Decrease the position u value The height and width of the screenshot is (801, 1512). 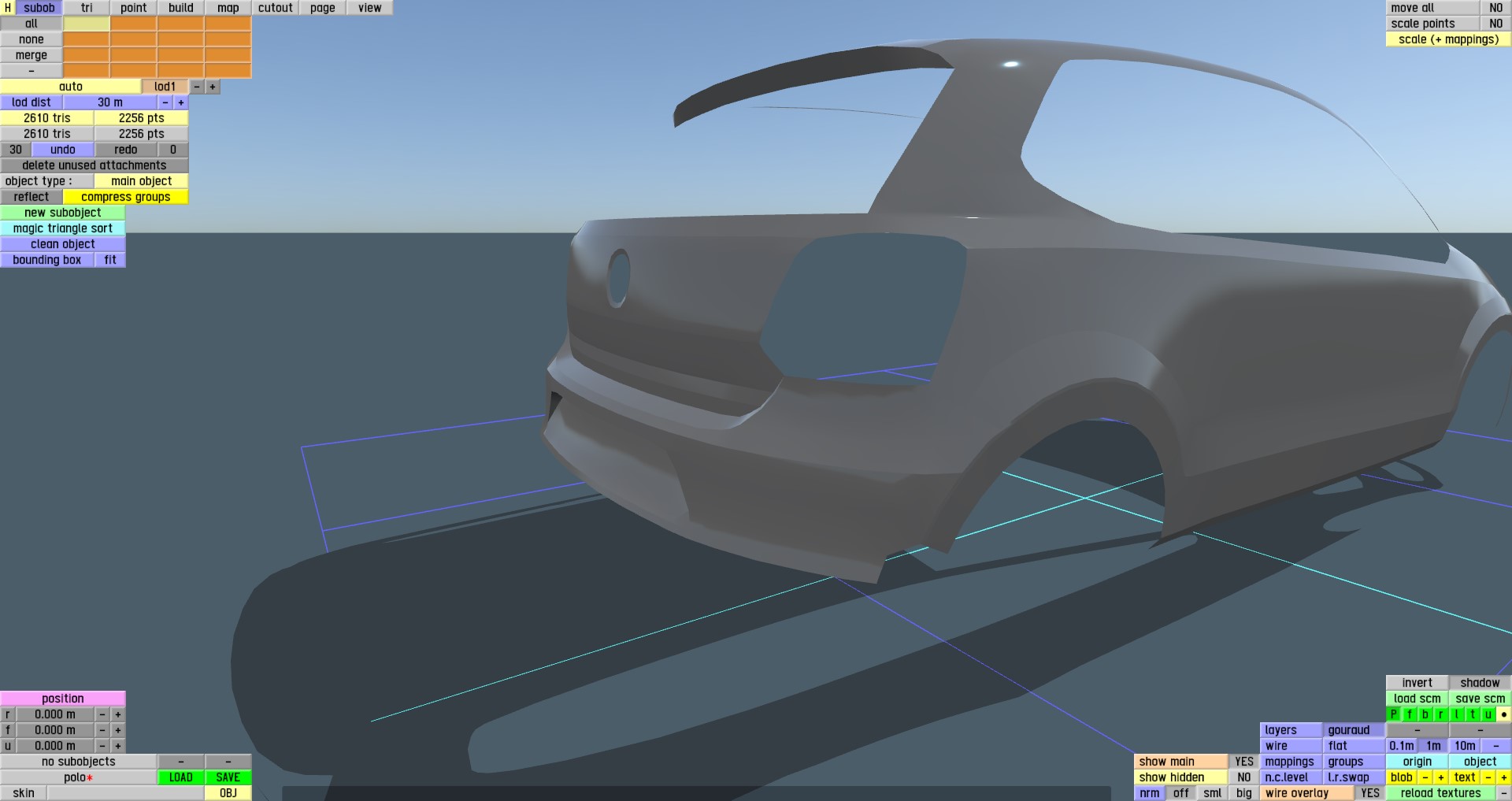(x=102, y=746)
